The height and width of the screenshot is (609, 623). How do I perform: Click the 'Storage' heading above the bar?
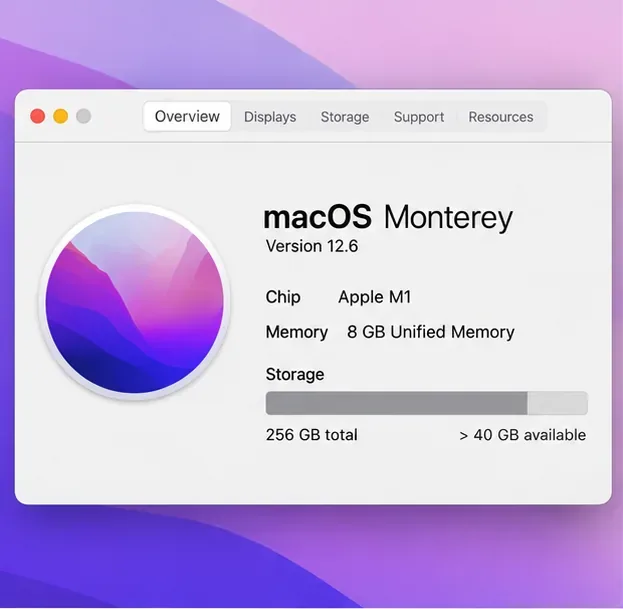(x=295, y=375)
